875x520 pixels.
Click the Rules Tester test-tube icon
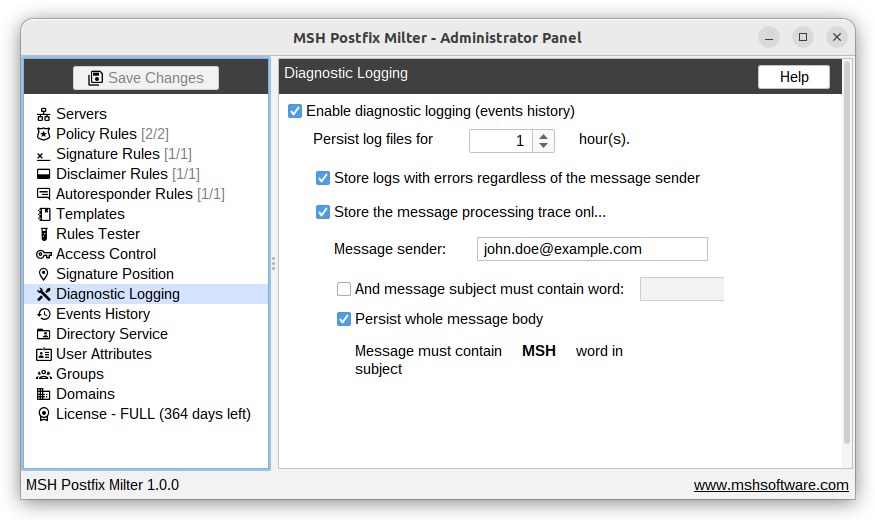(44, 234)
